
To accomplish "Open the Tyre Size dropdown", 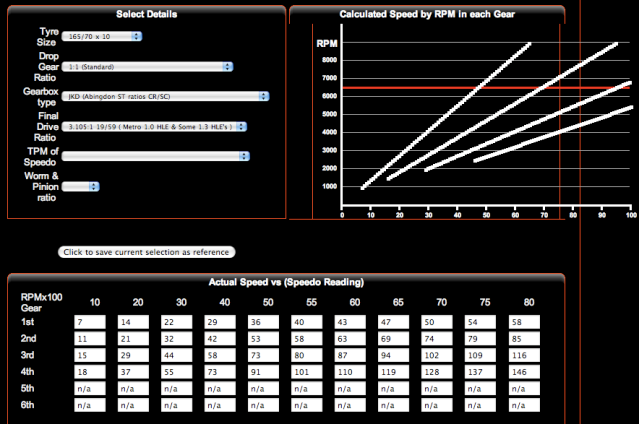I will click(101, 37).
